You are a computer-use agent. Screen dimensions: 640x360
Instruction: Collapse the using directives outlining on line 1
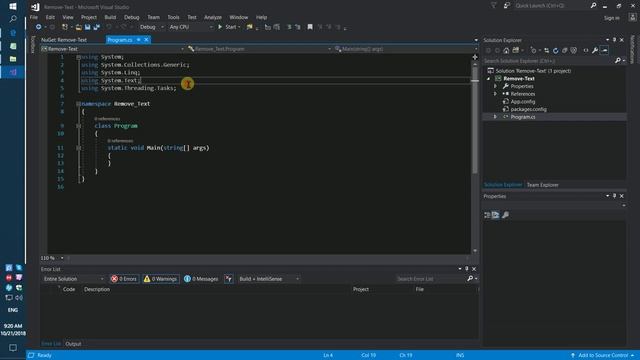(78, 57)
